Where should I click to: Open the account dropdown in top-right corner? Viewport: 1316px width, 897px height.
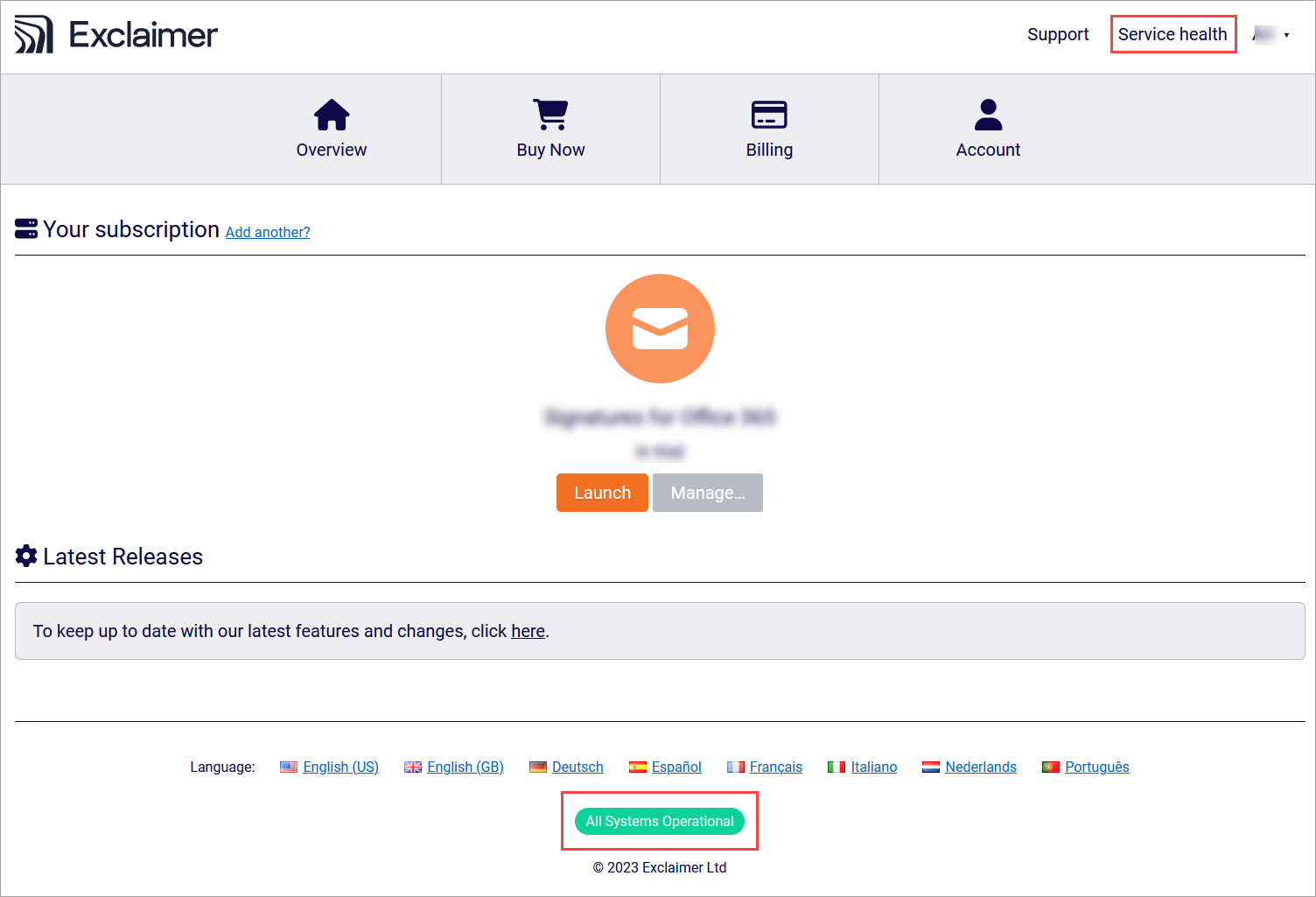pos(1273,34)
